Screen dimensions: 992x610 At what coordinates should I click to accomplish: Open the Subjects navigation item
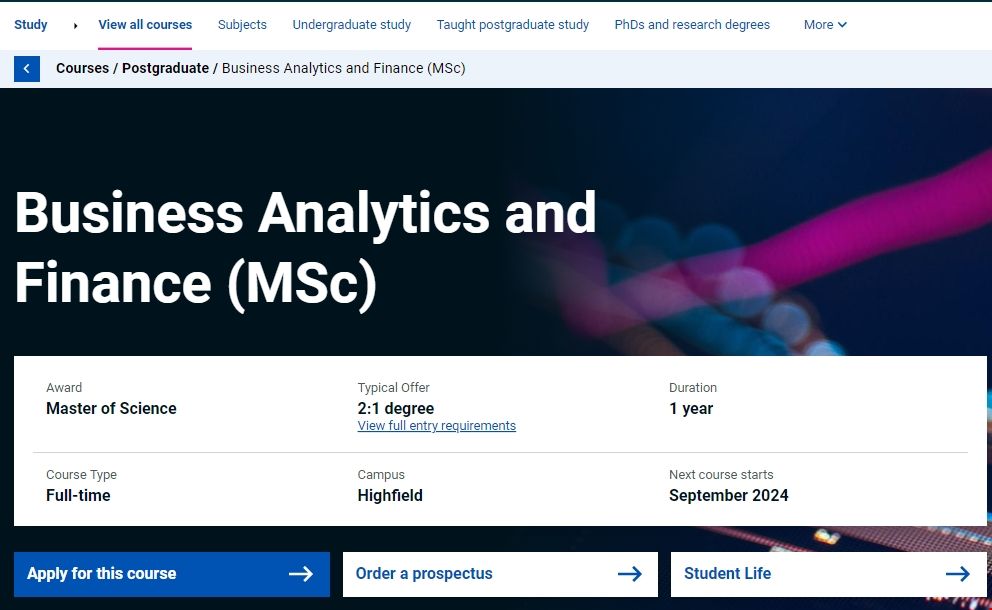(242, 25)
